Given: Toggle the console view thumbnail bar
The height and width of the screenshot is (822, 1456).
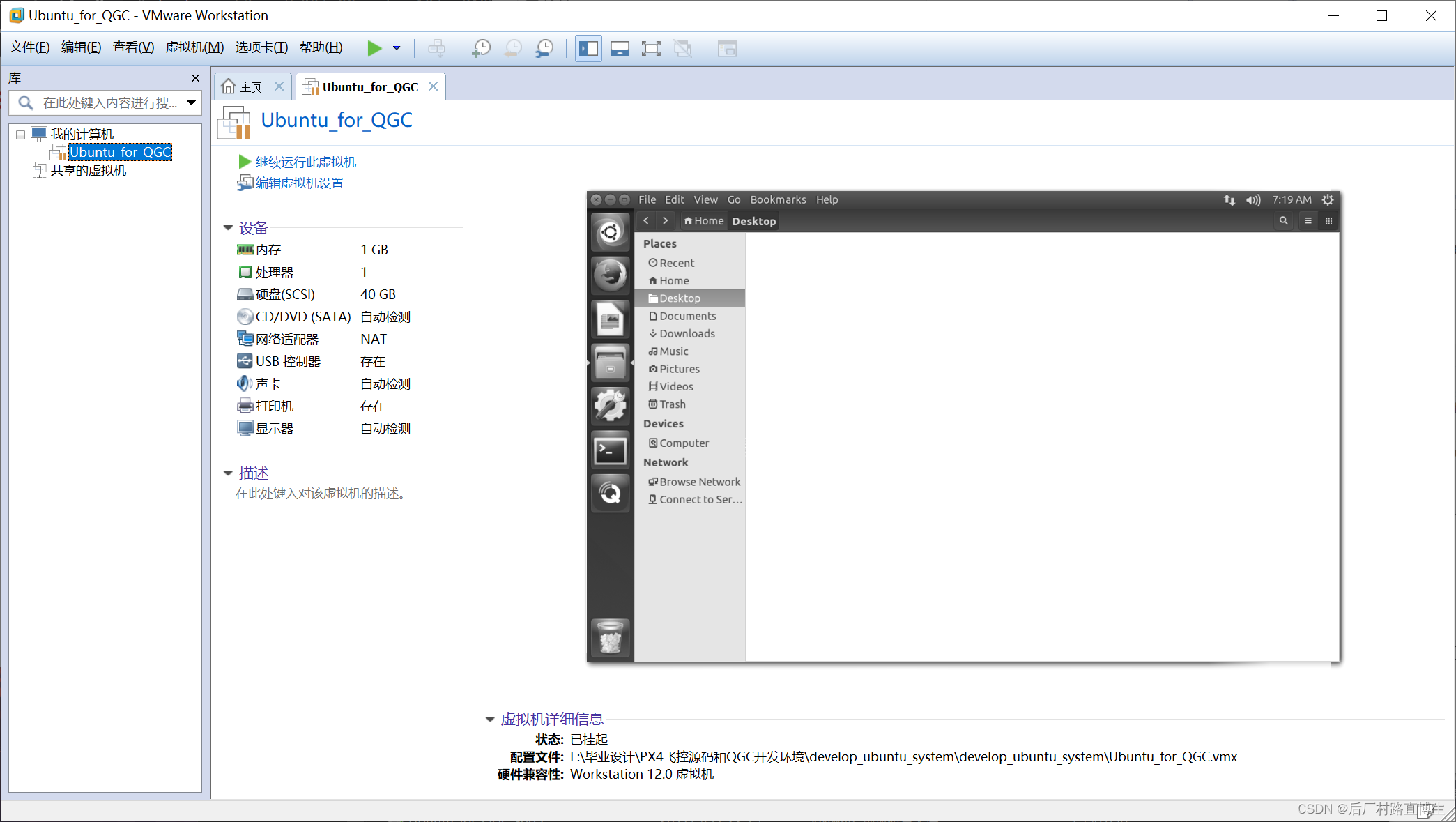Looking at the screenshot, I should (x=620, y=48).
